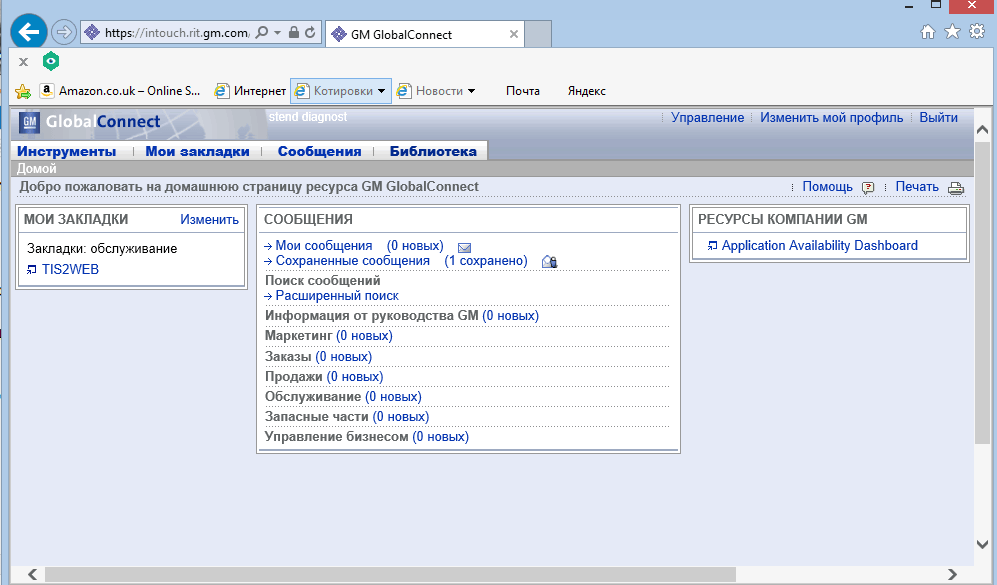This screenshot has width=997, height=585.
Task: Click (0 новых) next to Мои сообщения
Action: click(415, 245)
